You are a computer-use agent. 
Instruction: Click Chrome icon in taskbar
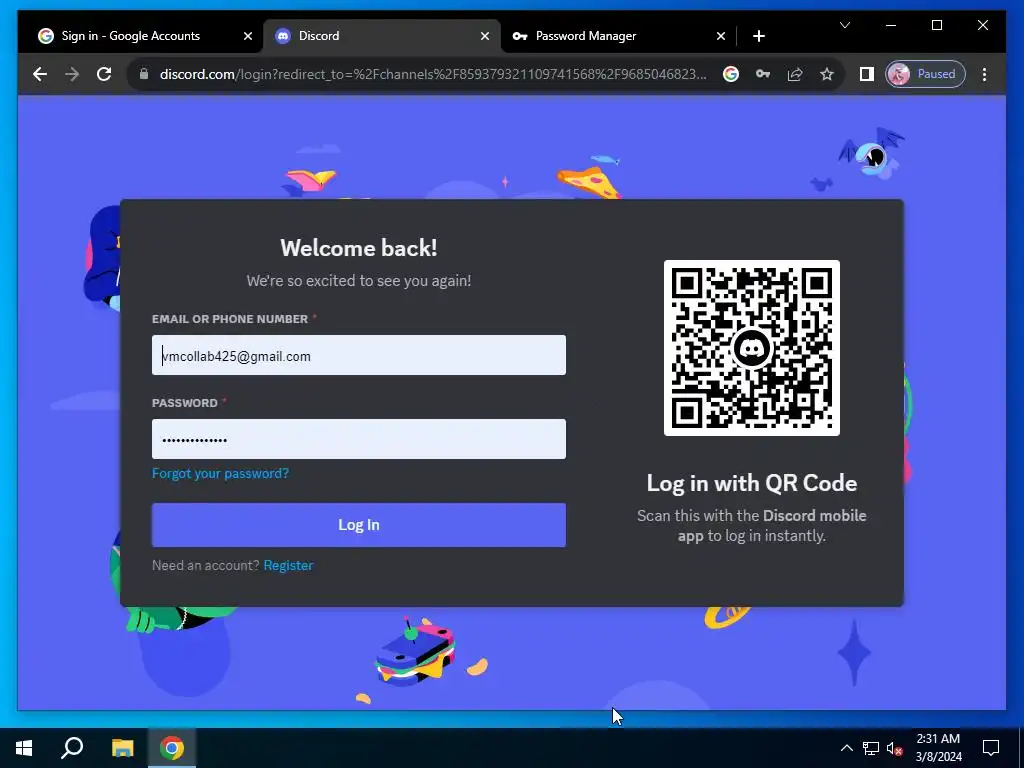click(172, 748)
